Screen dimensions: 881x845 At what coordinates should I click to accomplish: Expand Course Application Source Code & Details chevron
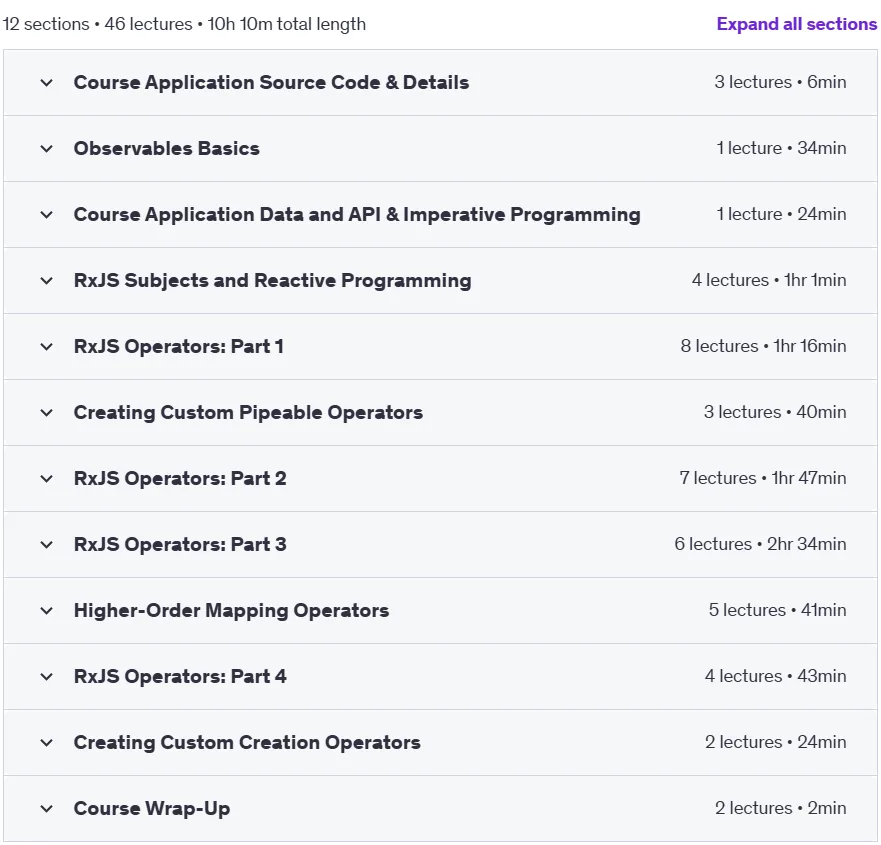click(x=47, y=83)
